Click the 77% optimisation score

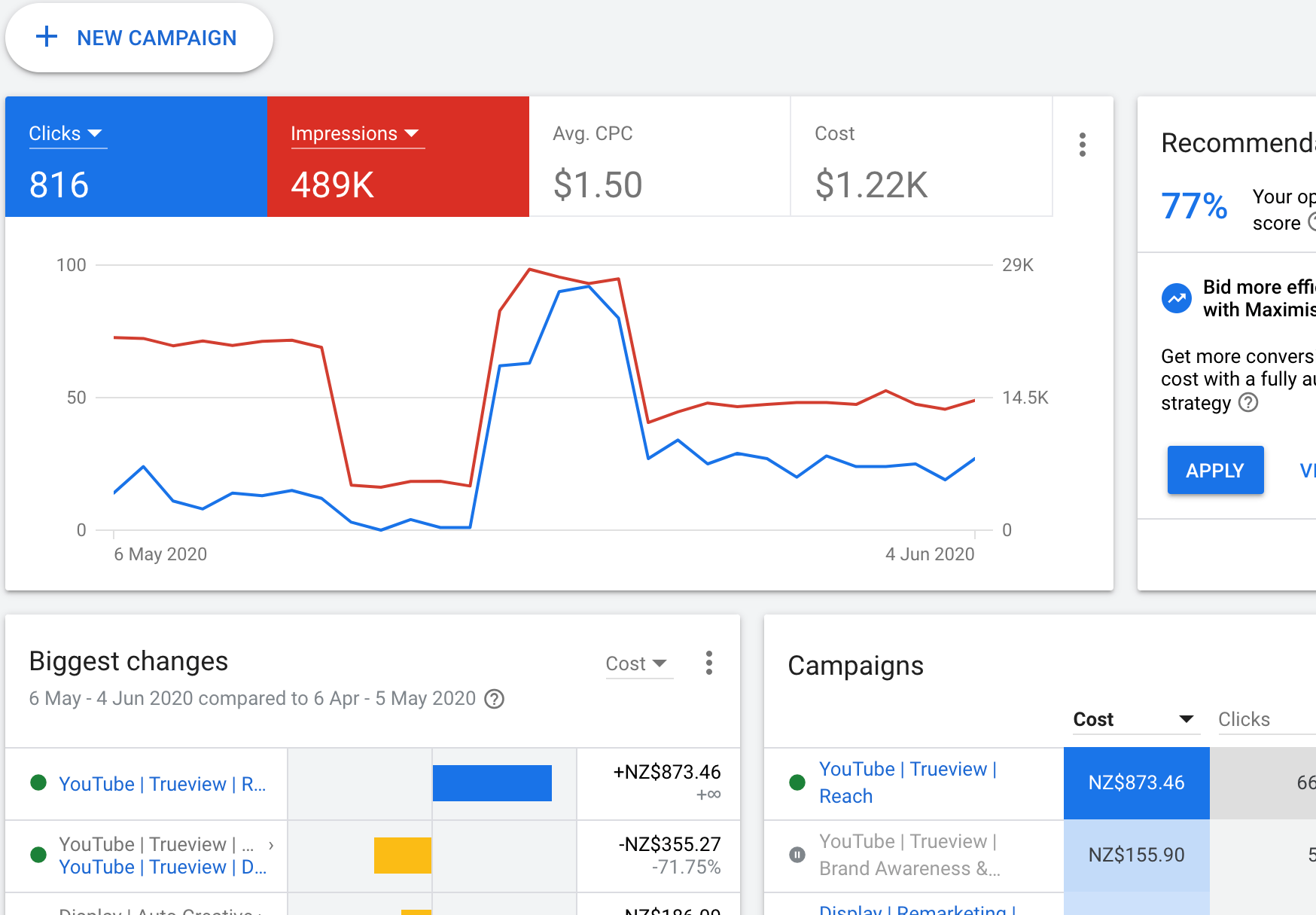click(1194, 206)
